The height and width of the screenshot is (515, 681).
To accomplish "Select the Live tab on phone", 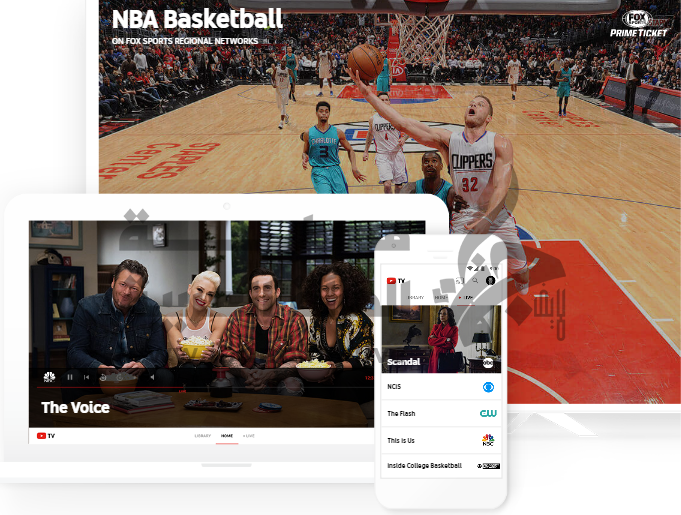I will click(x=466, y=297).
